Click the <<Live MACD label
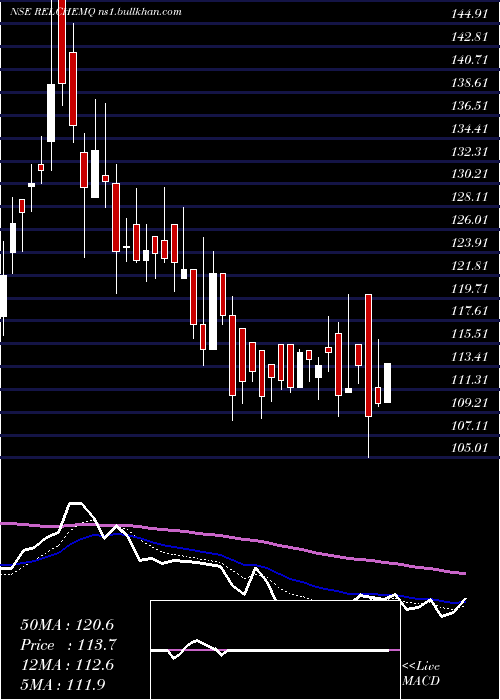500x700 pixels. click(x=421, y=673)
